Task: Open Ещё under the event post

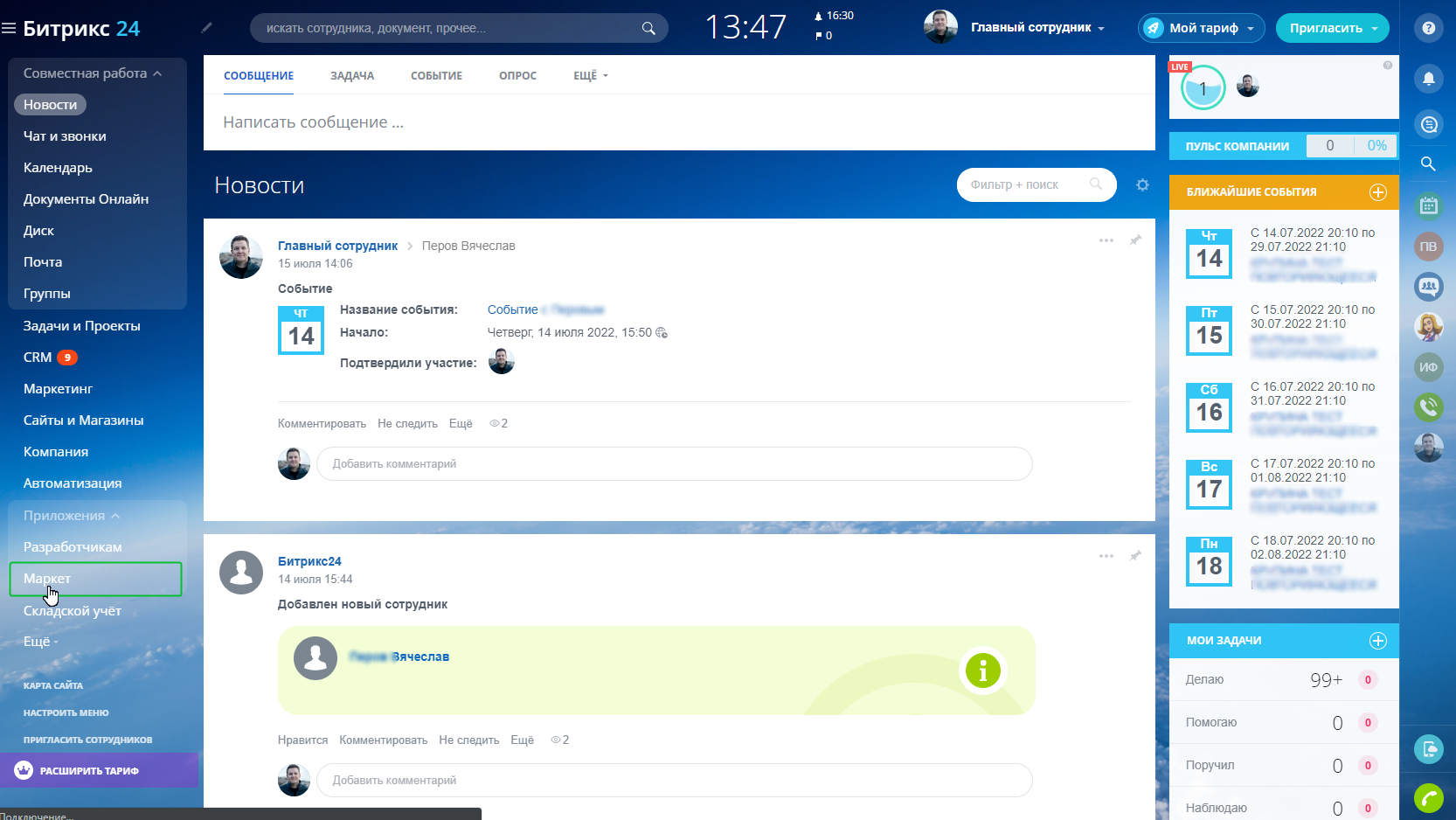Action: 461,424
